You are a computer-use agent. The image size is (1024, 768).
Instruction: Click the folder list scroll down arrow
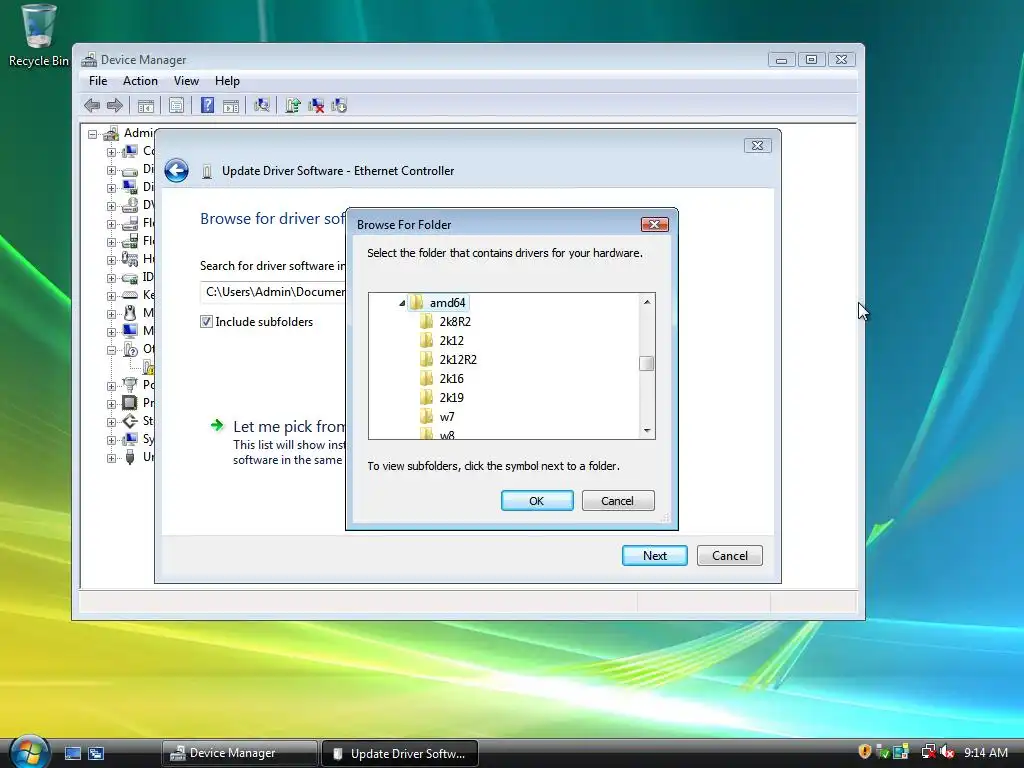pyautogui.click(x=647, y=430)
